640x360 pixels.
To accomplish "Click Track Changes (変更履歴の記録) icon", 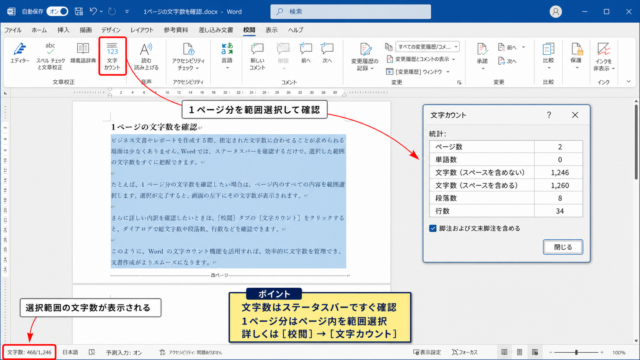I will [365, 50].
